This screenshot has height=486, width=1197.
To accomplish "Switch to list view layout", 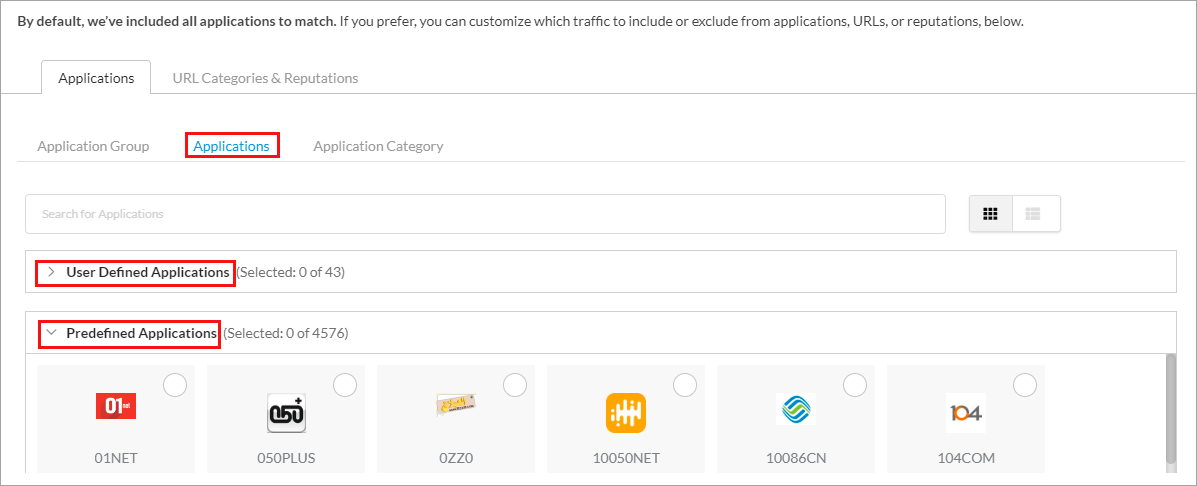I will tap(1034, 214).
